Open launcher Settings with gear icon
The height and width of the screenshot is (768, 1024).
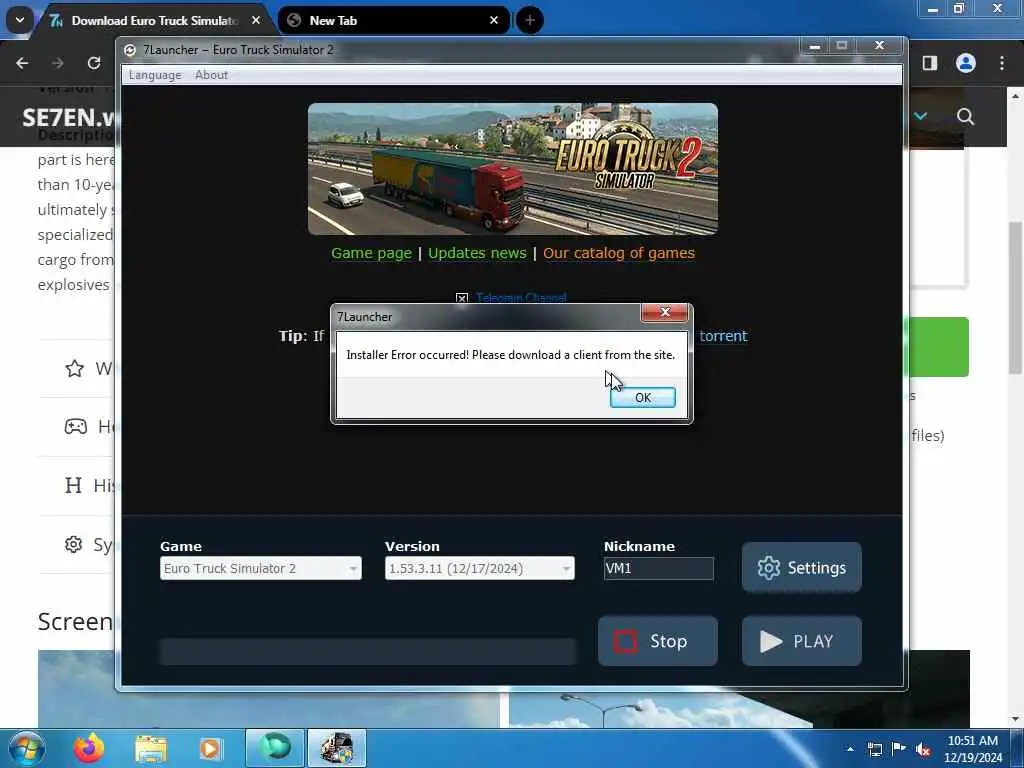pos(801,568)
